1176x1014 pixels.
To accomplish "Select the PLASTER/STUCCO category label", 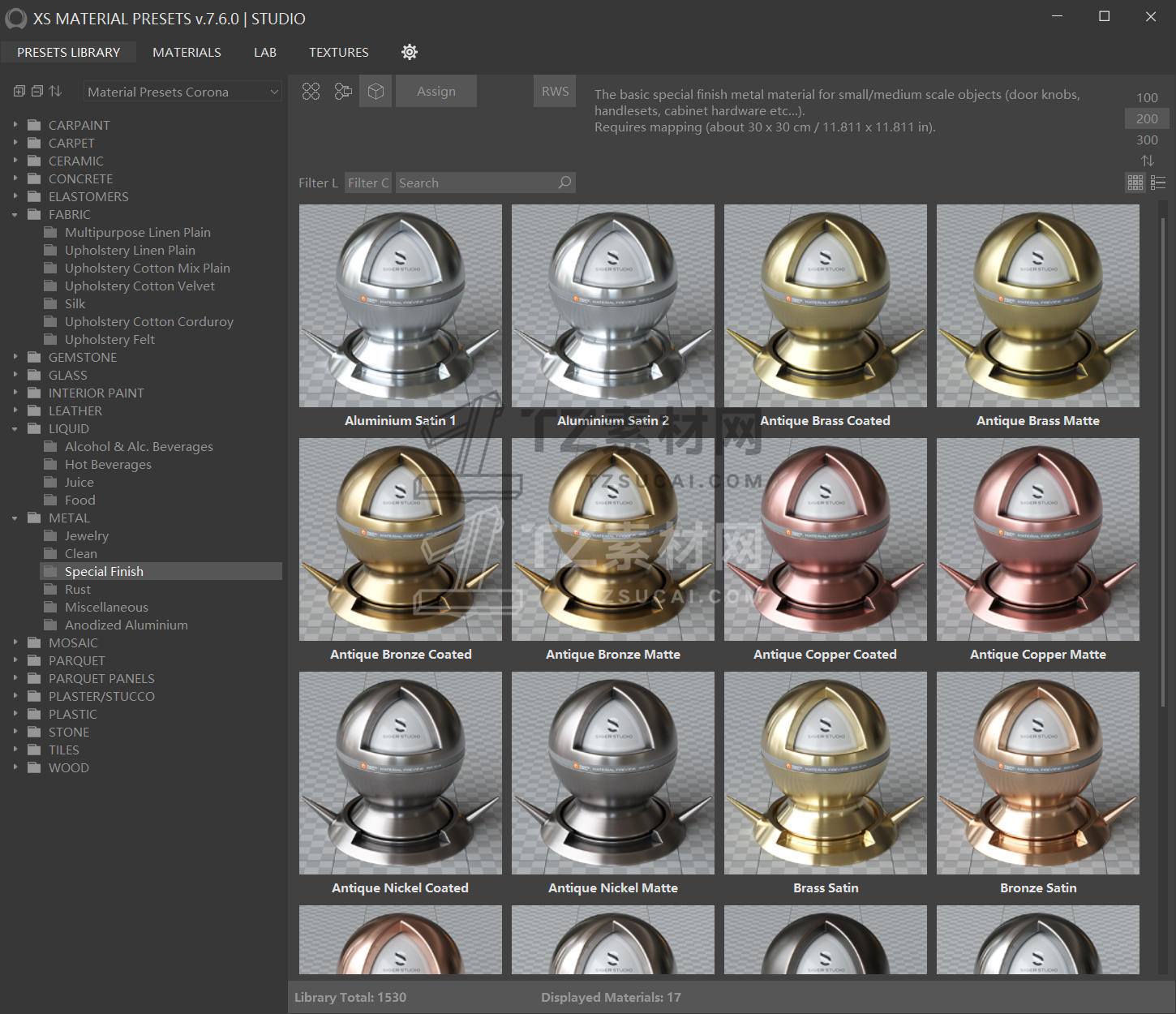I will pos(101,696).
